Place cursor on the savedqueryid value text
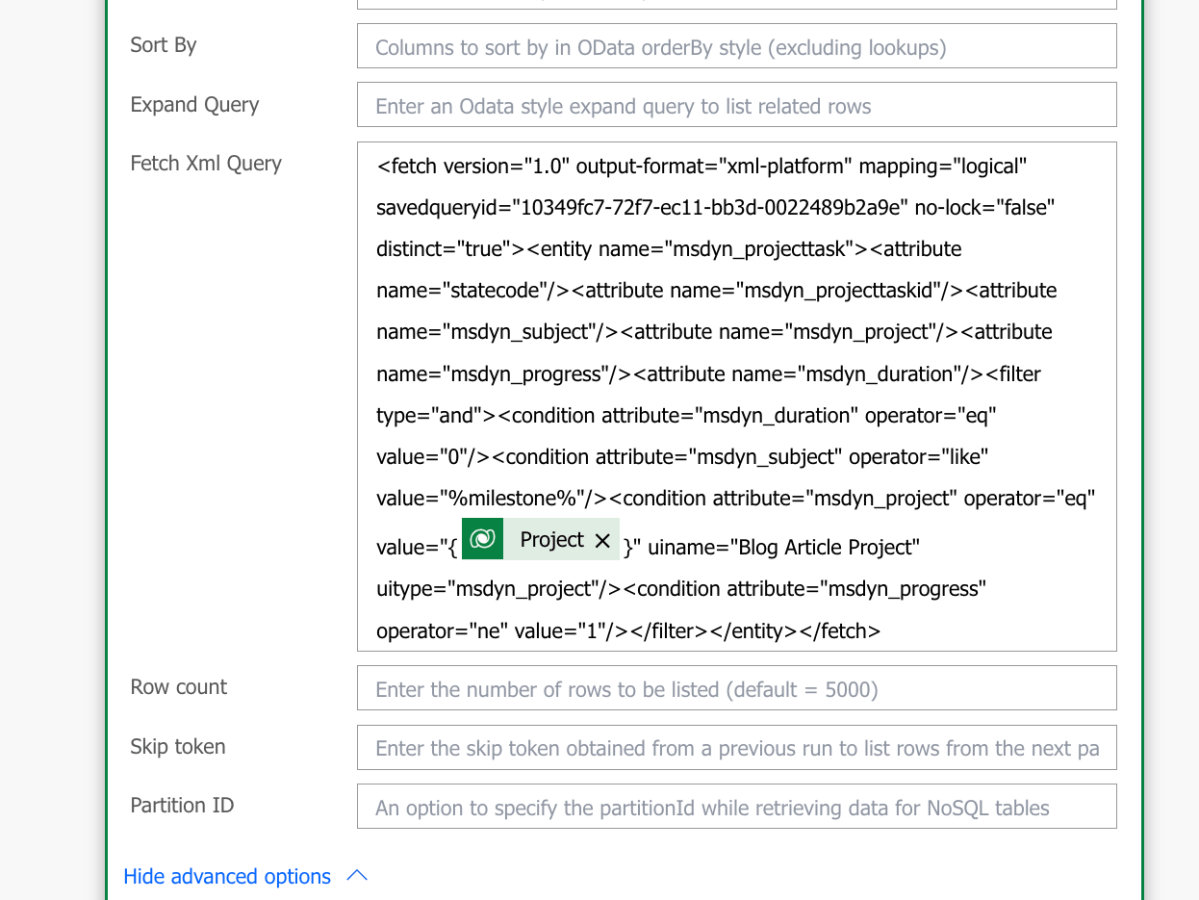 coord(710,208)
